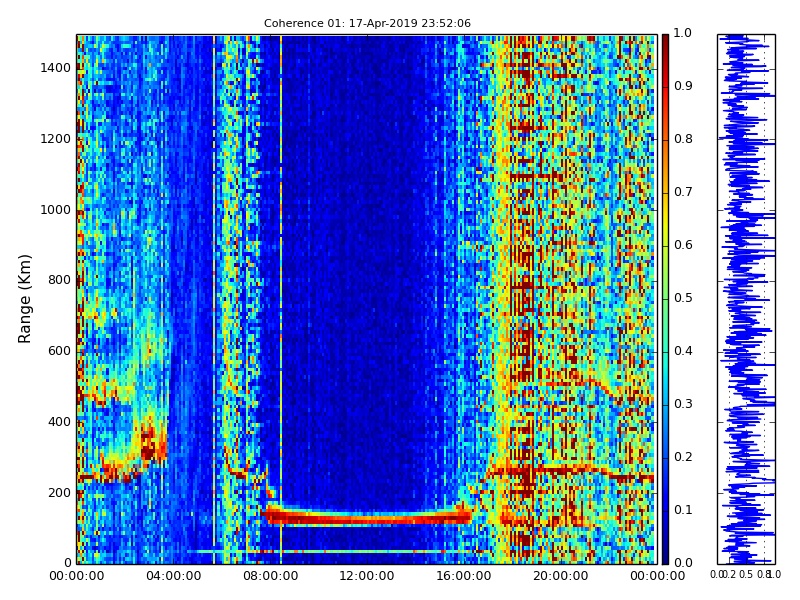The height and width of the screenshot is (600, 800).
Task: Click the colorbar 0.4 value label
Action: (683, 351)
